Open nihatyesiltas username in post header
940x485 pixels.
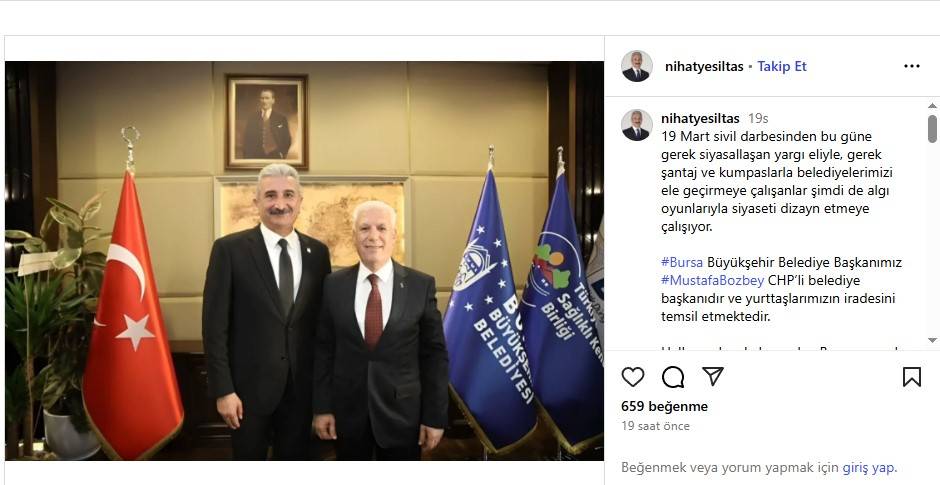click(704, 67)
